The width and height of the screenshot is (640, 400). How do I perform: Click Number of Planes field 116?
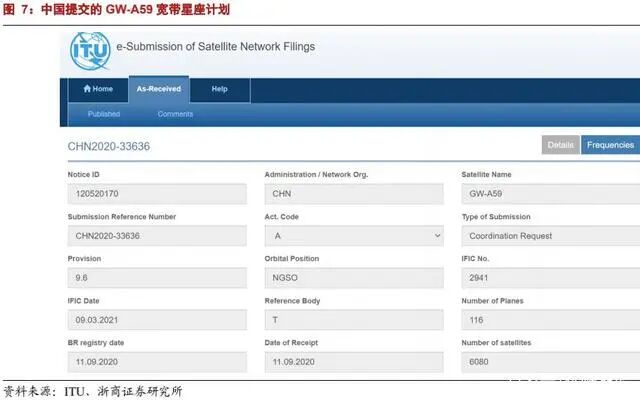(x=551, y=320)
